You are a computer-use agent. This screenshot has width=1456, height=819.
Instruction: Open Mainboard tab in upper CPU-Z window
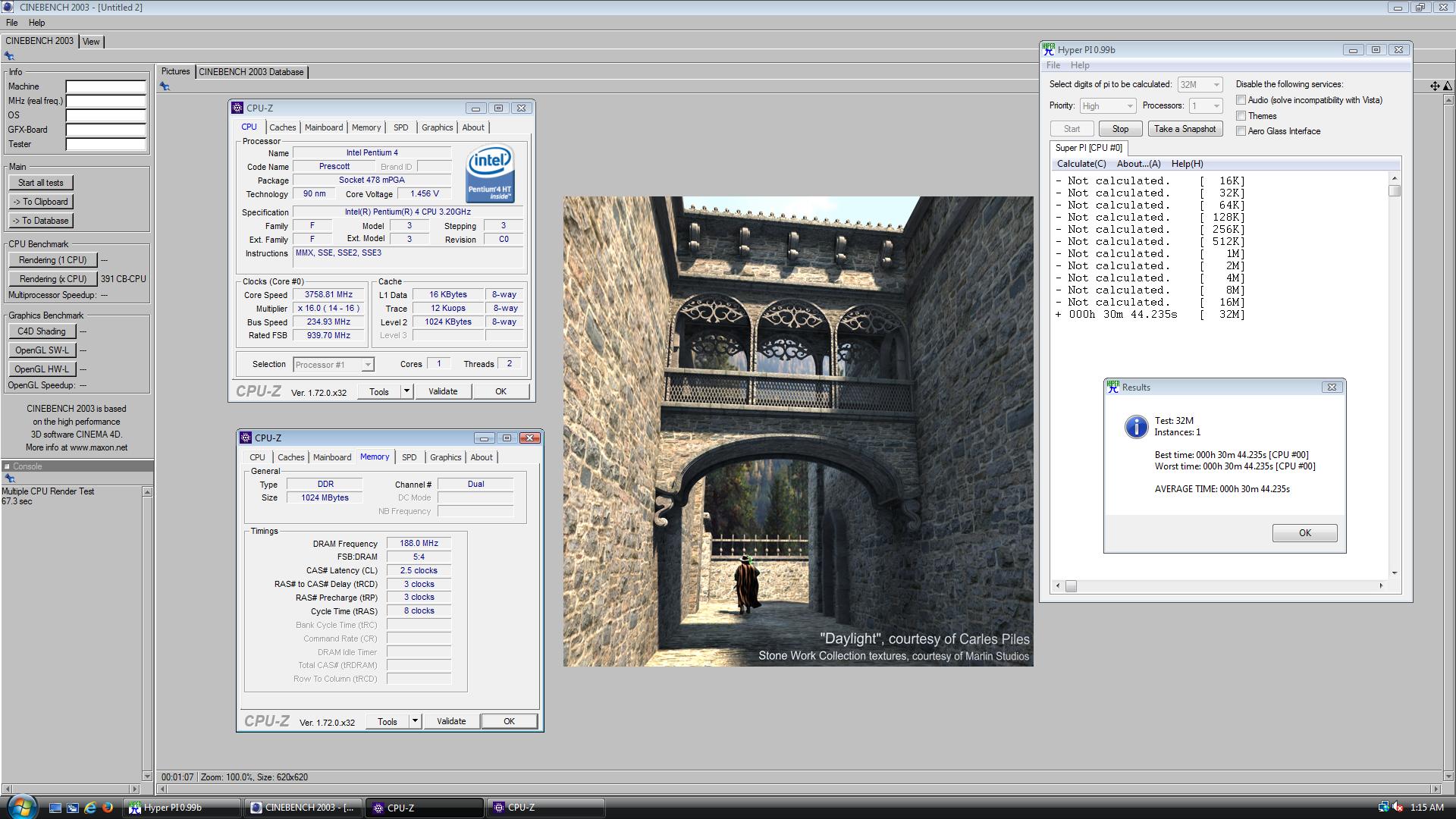[x=324, y=127]
